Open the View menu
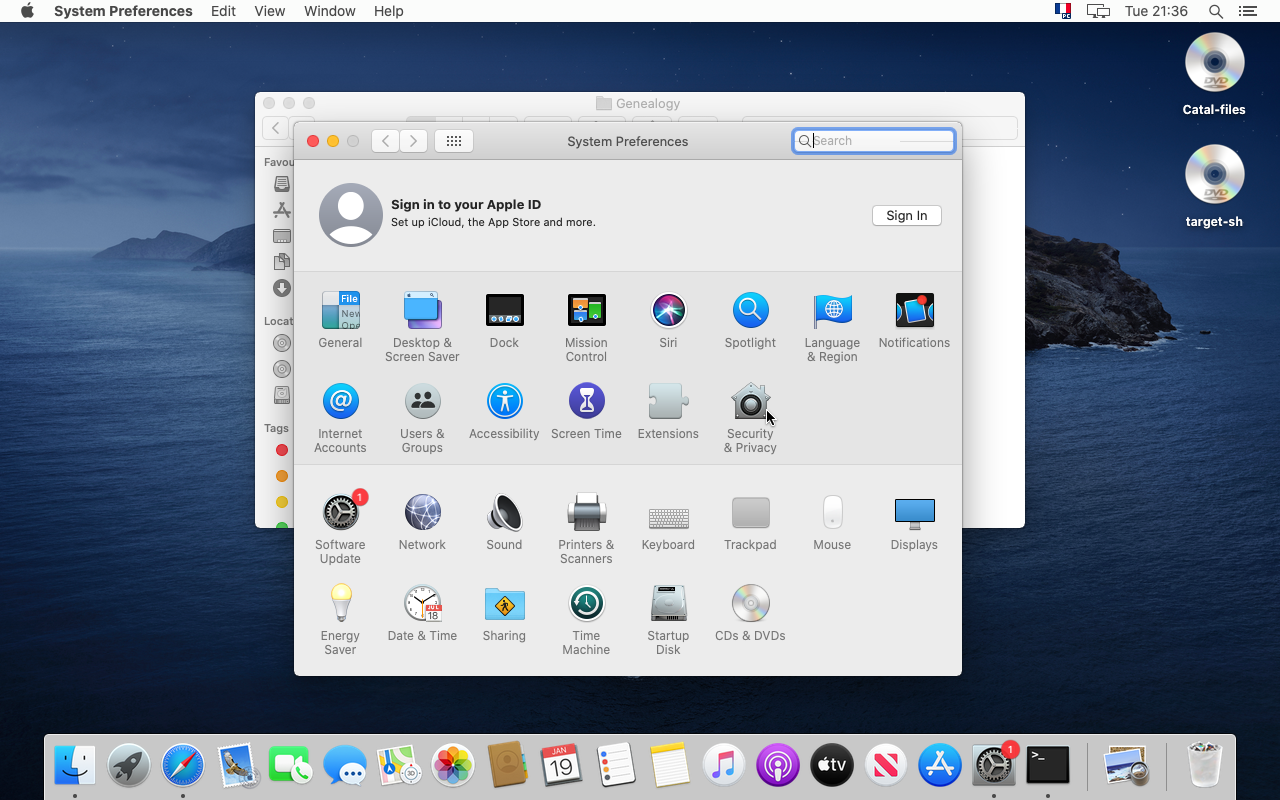The height and width of the screenshot is (800, 1280). point(270,11)
